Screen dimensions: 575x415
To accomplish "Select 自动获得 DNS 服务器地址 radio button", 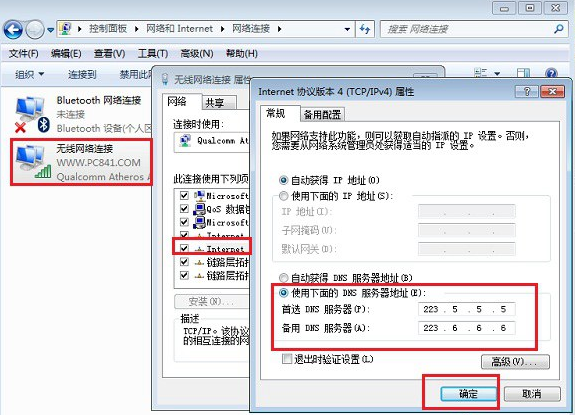I will 283,278.
